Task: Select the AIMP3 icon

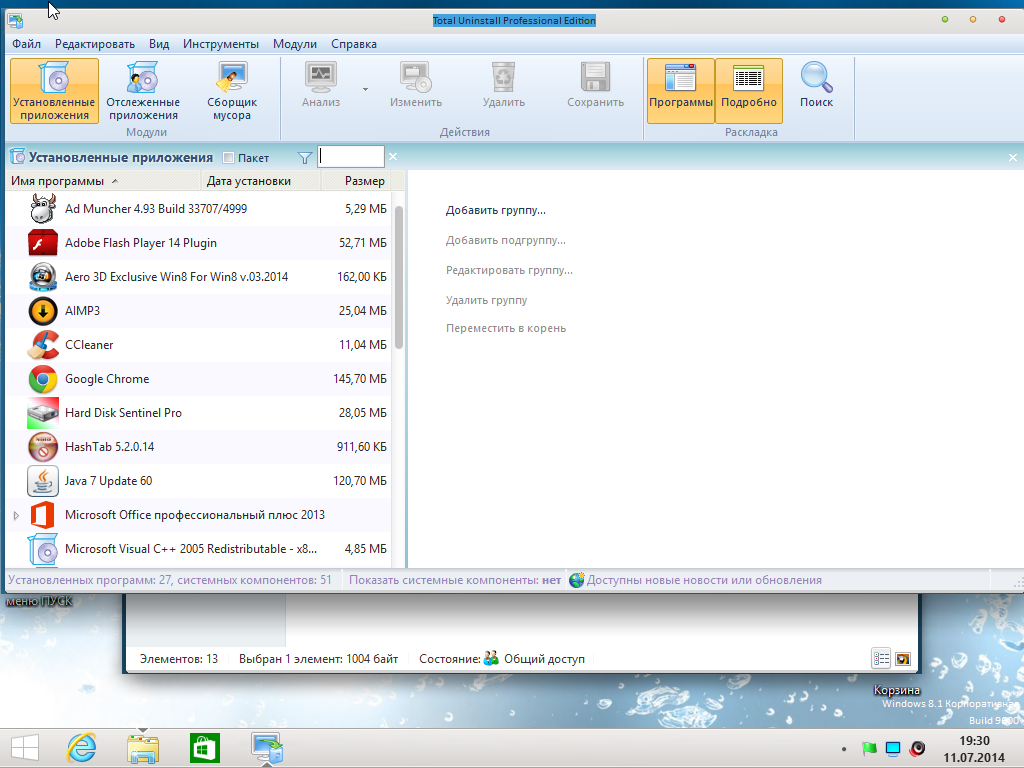Action: click(43, 311)
